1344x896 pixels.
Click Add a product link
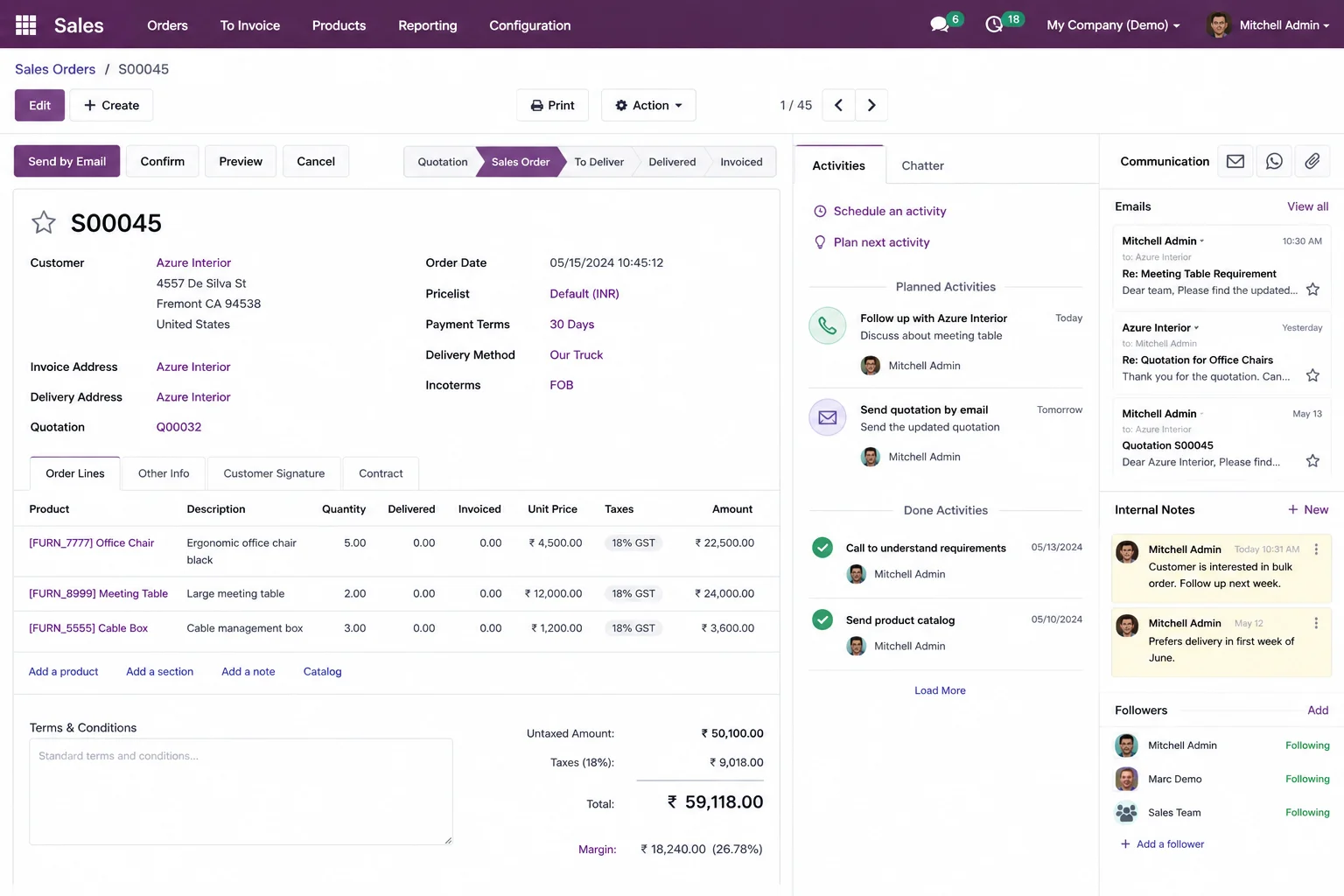[63, 671]
